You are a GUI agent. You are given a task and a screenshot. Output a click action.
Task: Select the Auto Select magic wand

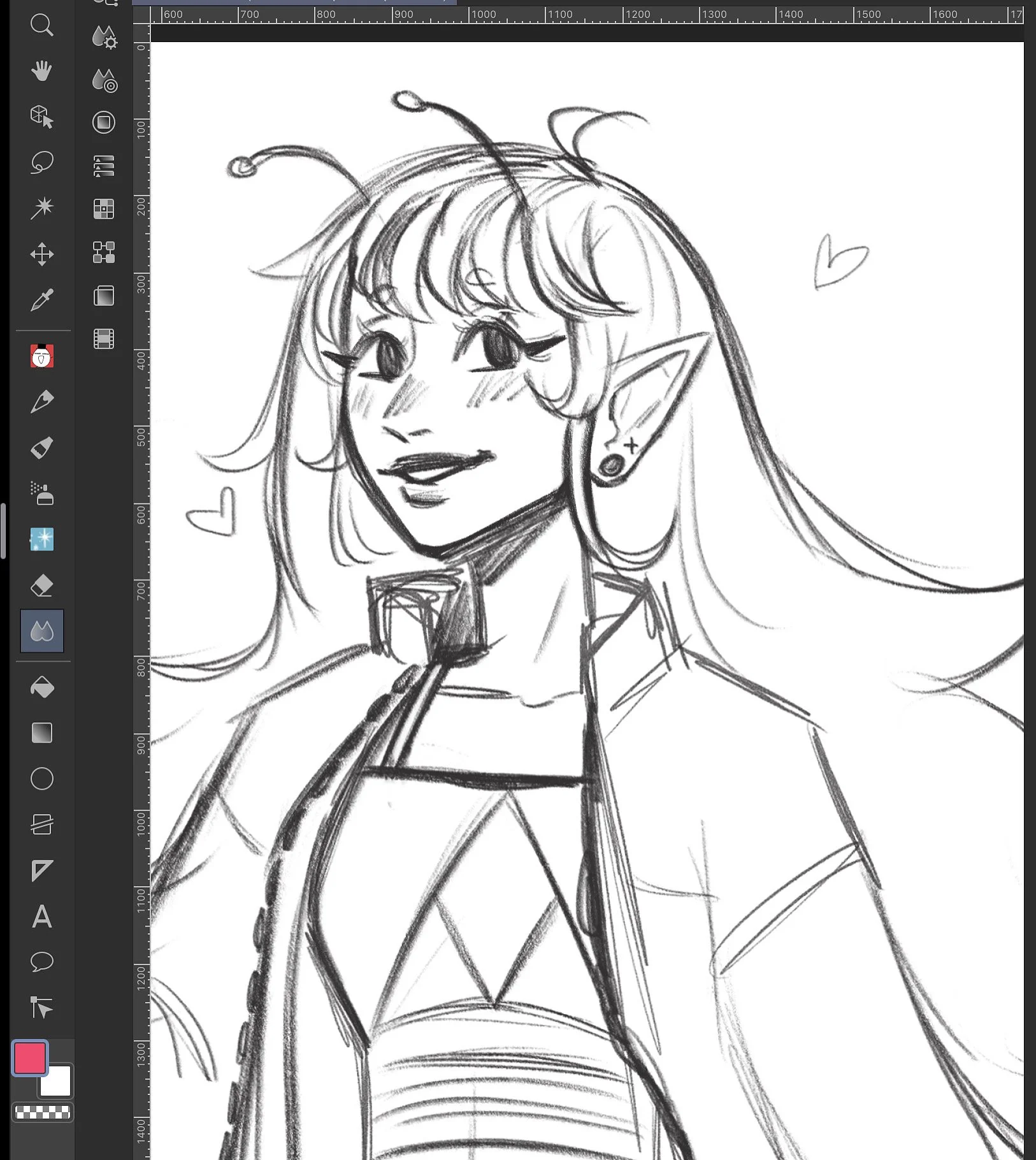tap(42, 208)
